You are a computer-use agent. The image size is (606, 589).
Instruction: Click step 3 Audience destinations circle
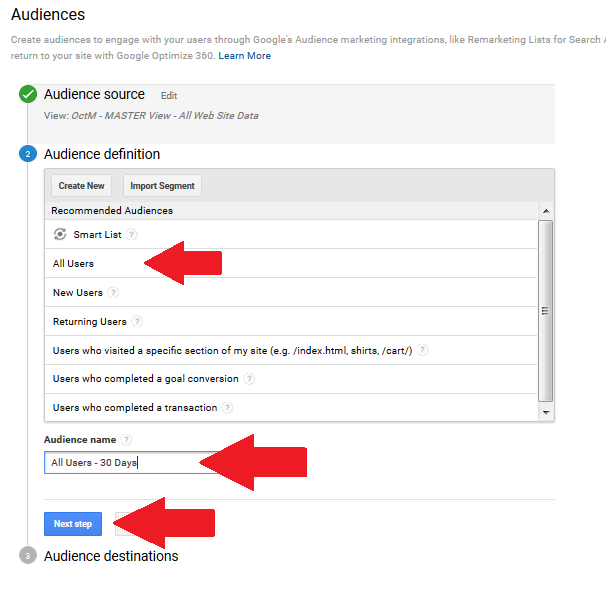28,556
